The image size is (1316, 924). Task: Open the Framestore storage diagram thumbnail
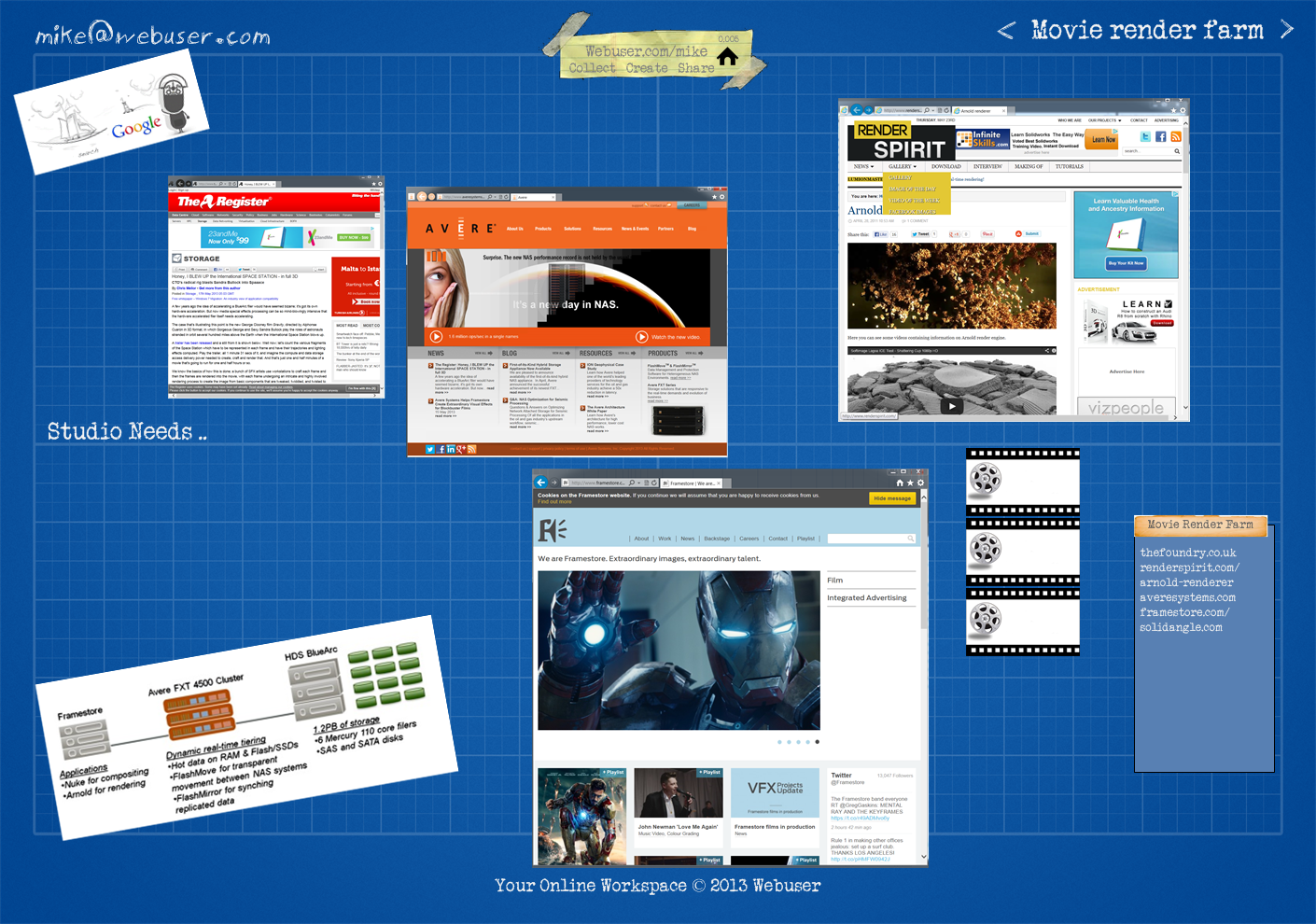pyautogui.click(x=247, y=728)
